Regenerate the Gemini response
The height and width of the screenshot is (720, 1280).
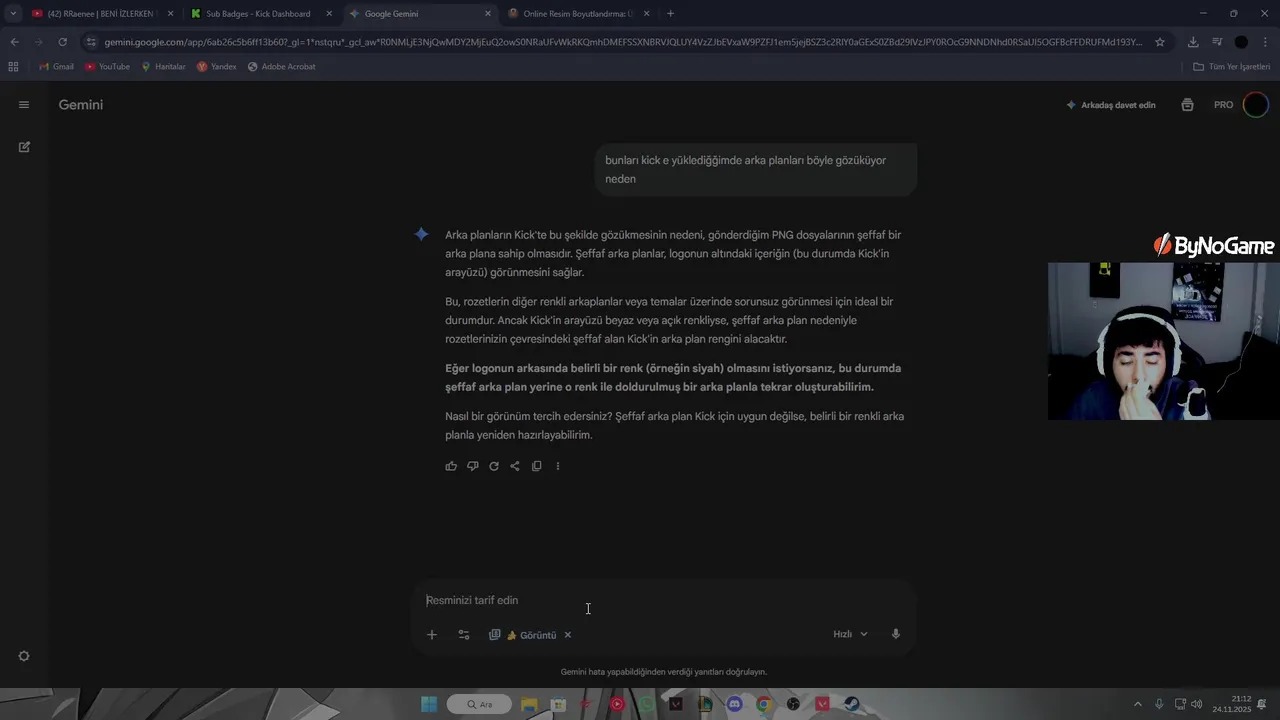pos(494,466)
